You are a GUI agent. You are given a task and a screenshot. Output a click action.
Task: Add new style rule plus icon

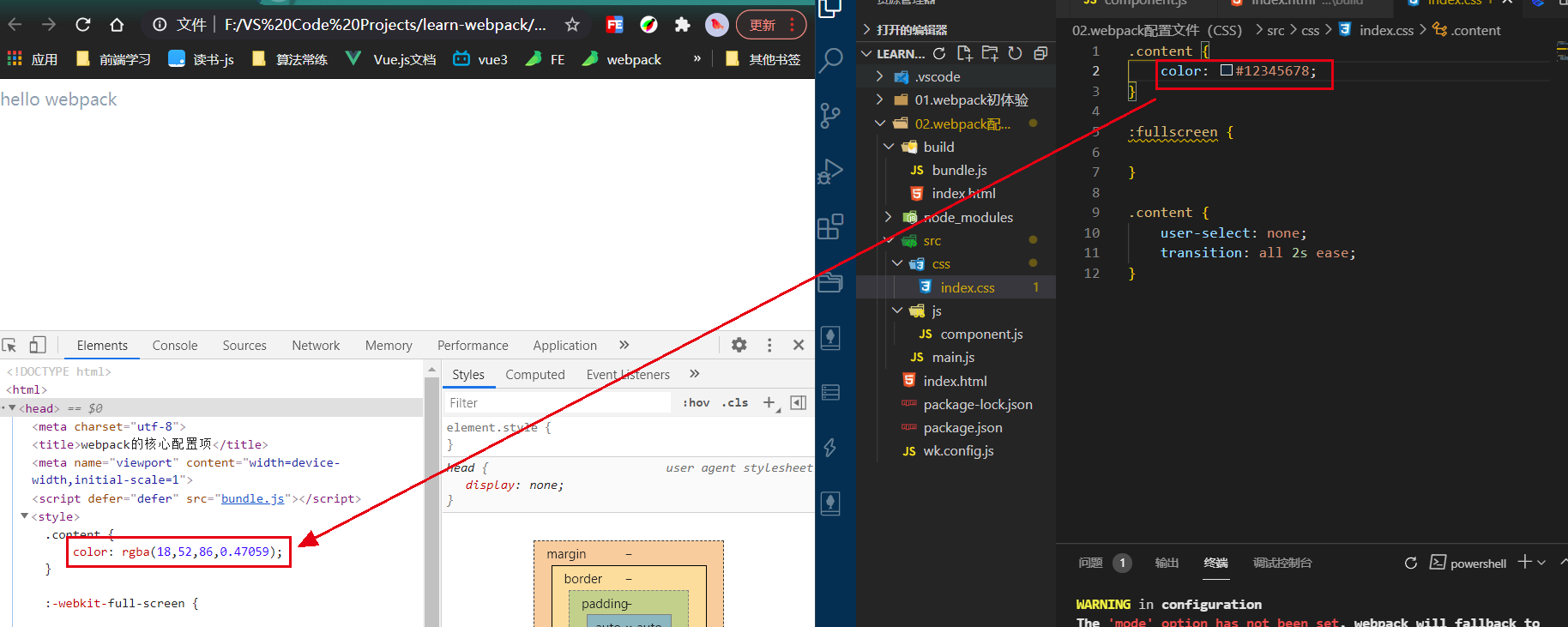[769, 402]
